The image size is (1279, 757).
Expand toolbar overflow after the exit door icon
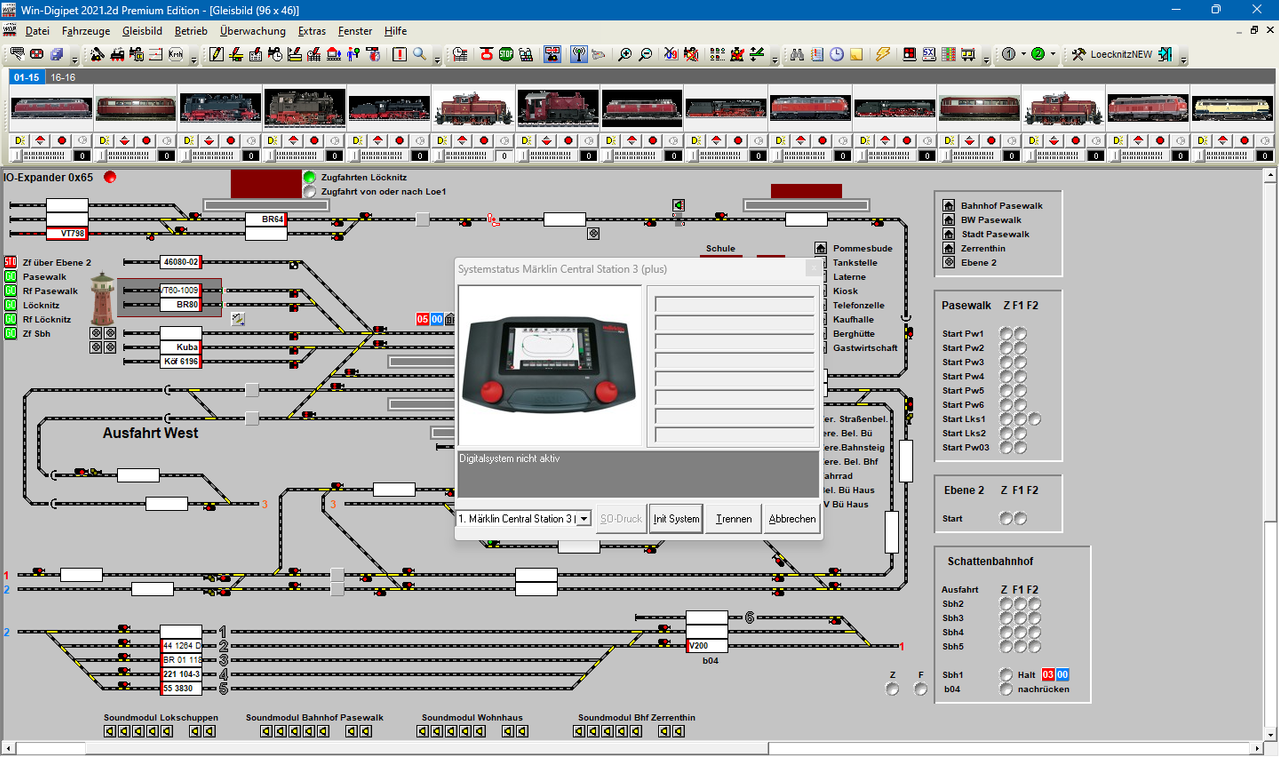pos(1184,58)
